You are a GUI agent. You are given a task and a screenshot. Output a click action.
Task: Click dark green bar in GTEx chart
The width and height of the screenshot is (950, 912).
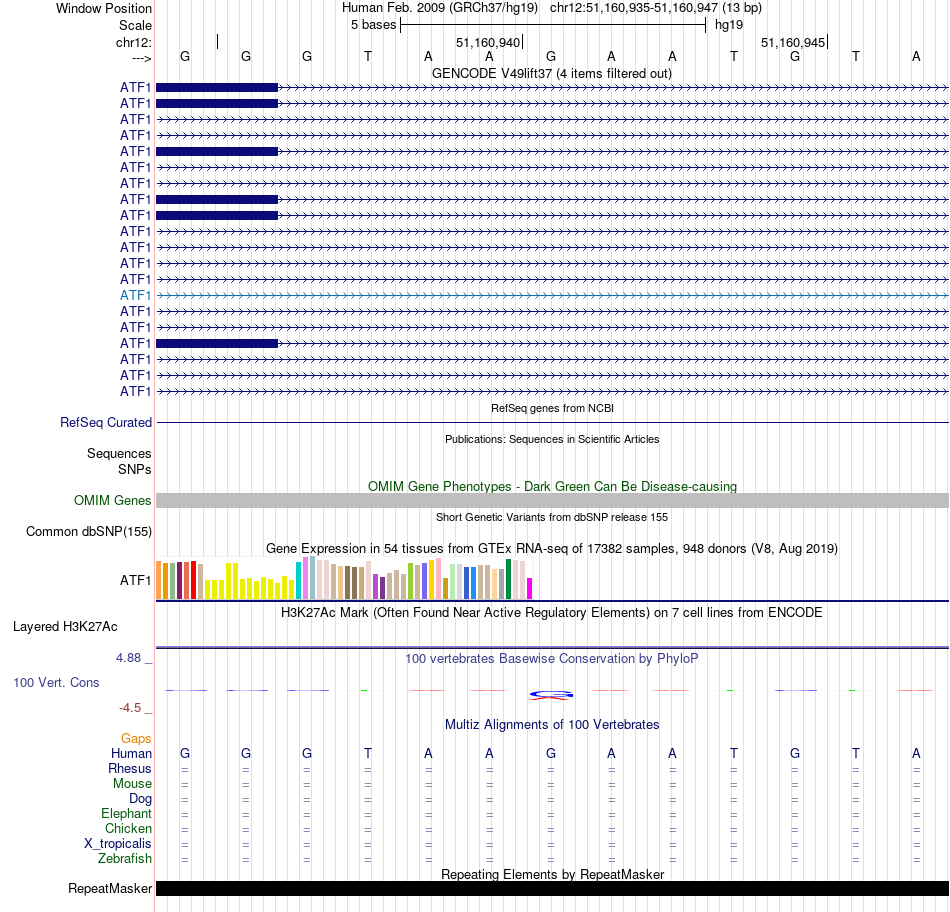coord(508,579)
